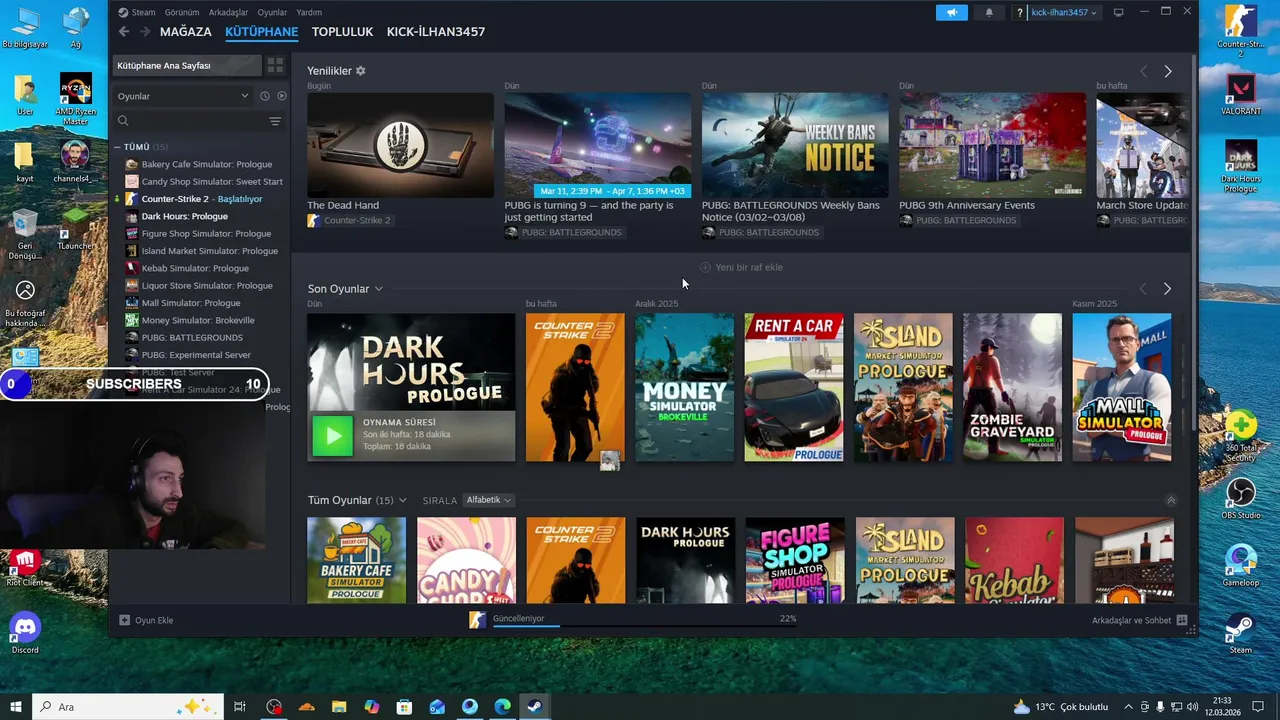Image resolution: width=1280 pixels, height=720 pixels.
Task: Open the Yenilikler settings gear
Action: pos(361,71)
